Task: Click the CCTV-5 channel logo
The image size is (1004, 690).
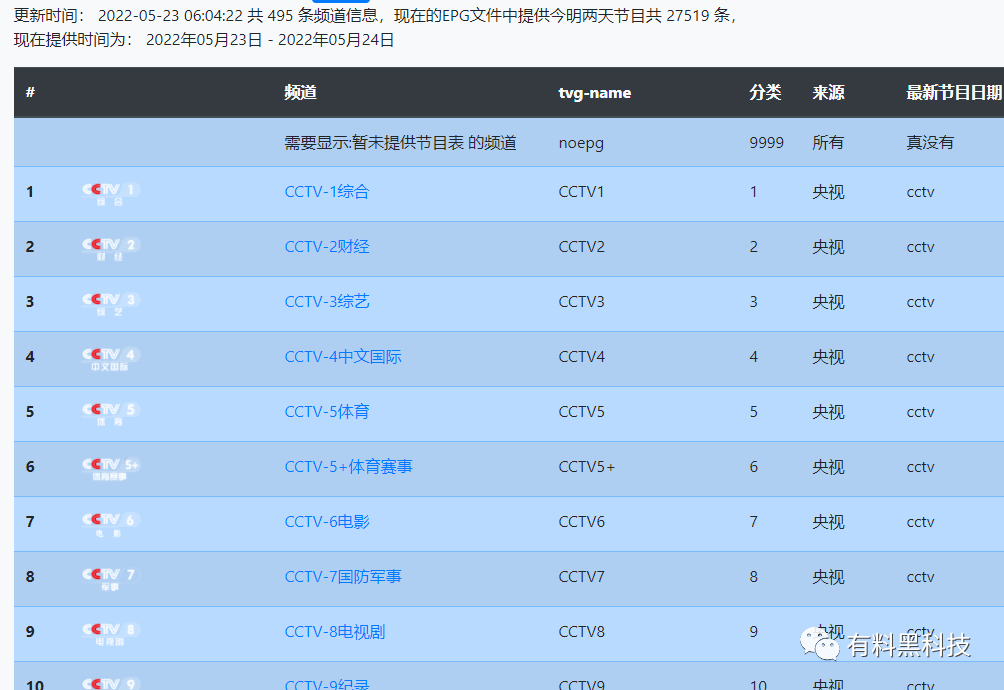Action: [111, 414]
